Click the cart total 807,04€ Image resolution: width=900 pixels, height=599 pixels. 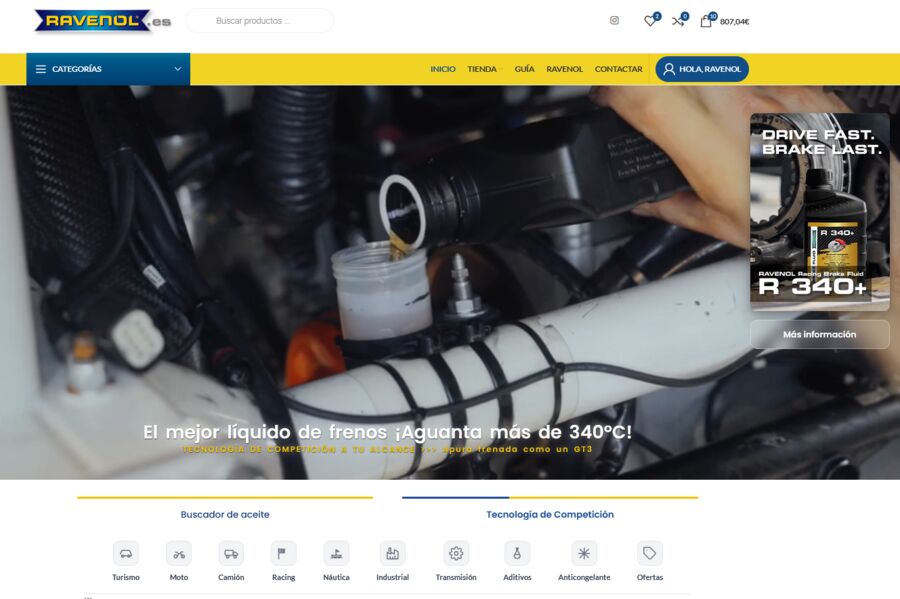click(x=734, y=22)
